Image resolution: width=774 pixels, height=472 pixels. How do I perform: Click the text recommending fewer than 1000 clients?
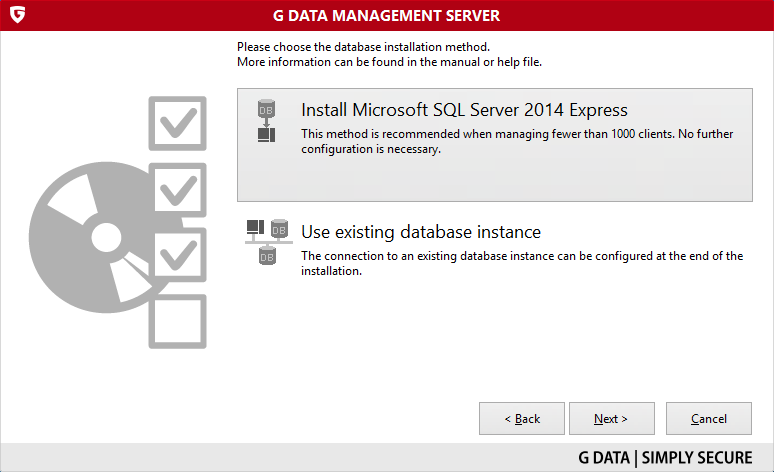(x=517, y=141)
